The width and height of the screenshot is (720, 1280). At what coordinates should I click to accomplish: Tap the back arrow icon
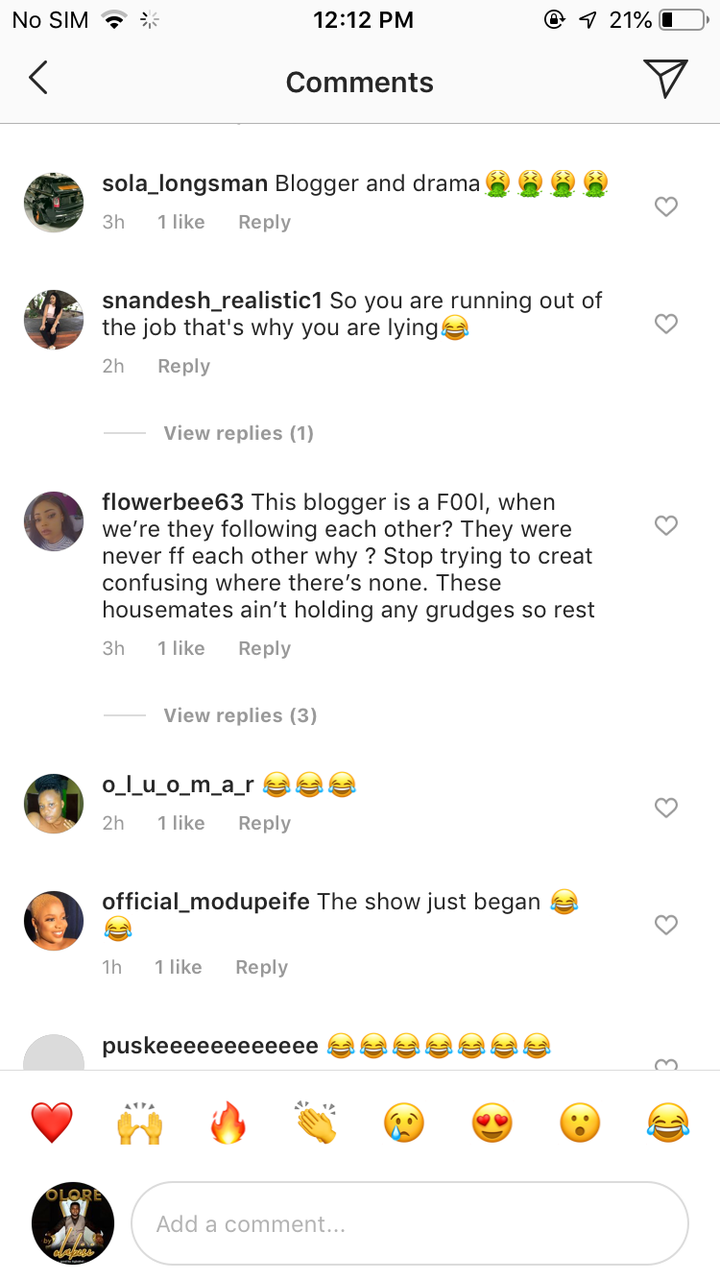pyautogui.click(x=38, y=78)
